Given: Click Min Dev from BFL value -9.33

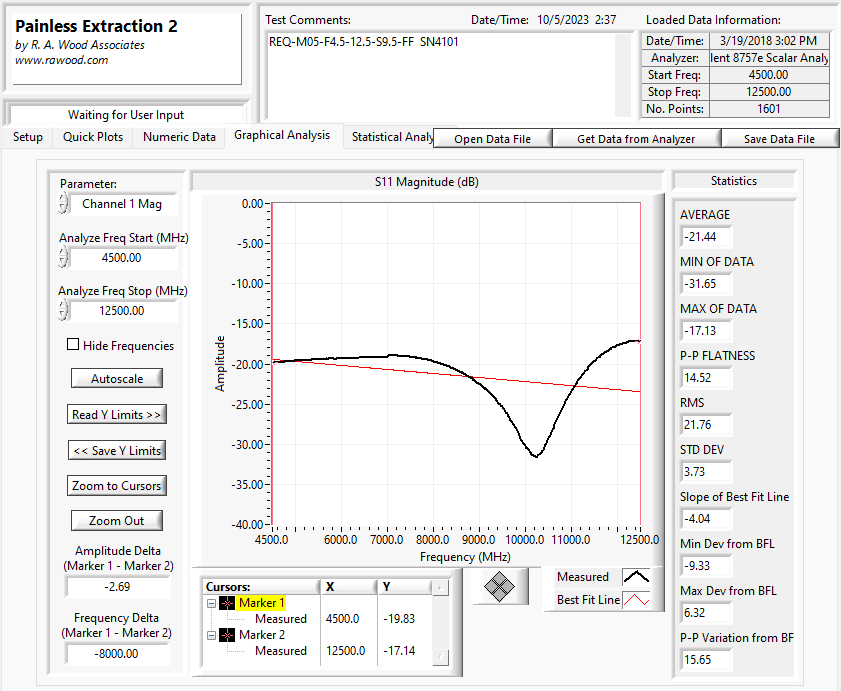Looking at the screenshot, I should click(705, 565).
